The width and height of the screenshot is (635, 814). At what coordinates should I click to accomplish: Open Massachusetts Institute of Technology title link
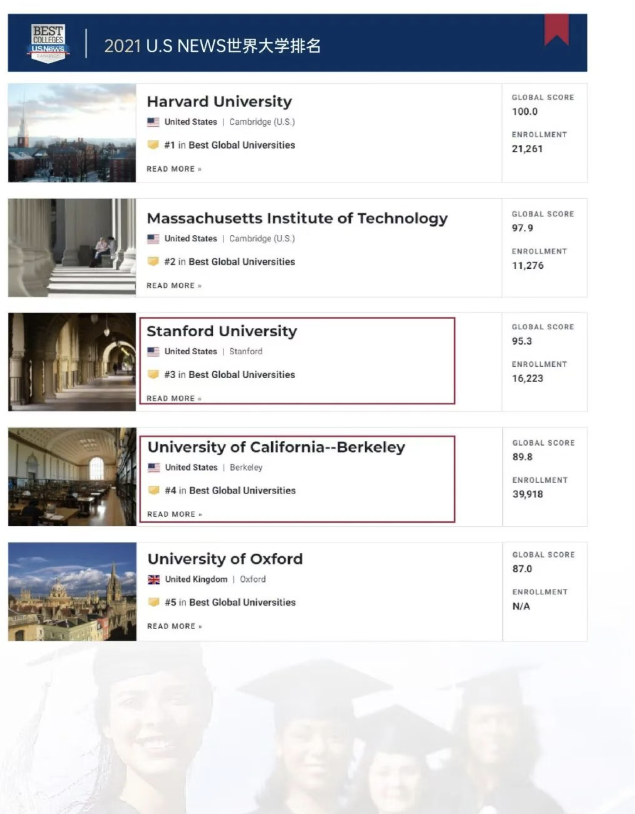click(x=297, y=219)
